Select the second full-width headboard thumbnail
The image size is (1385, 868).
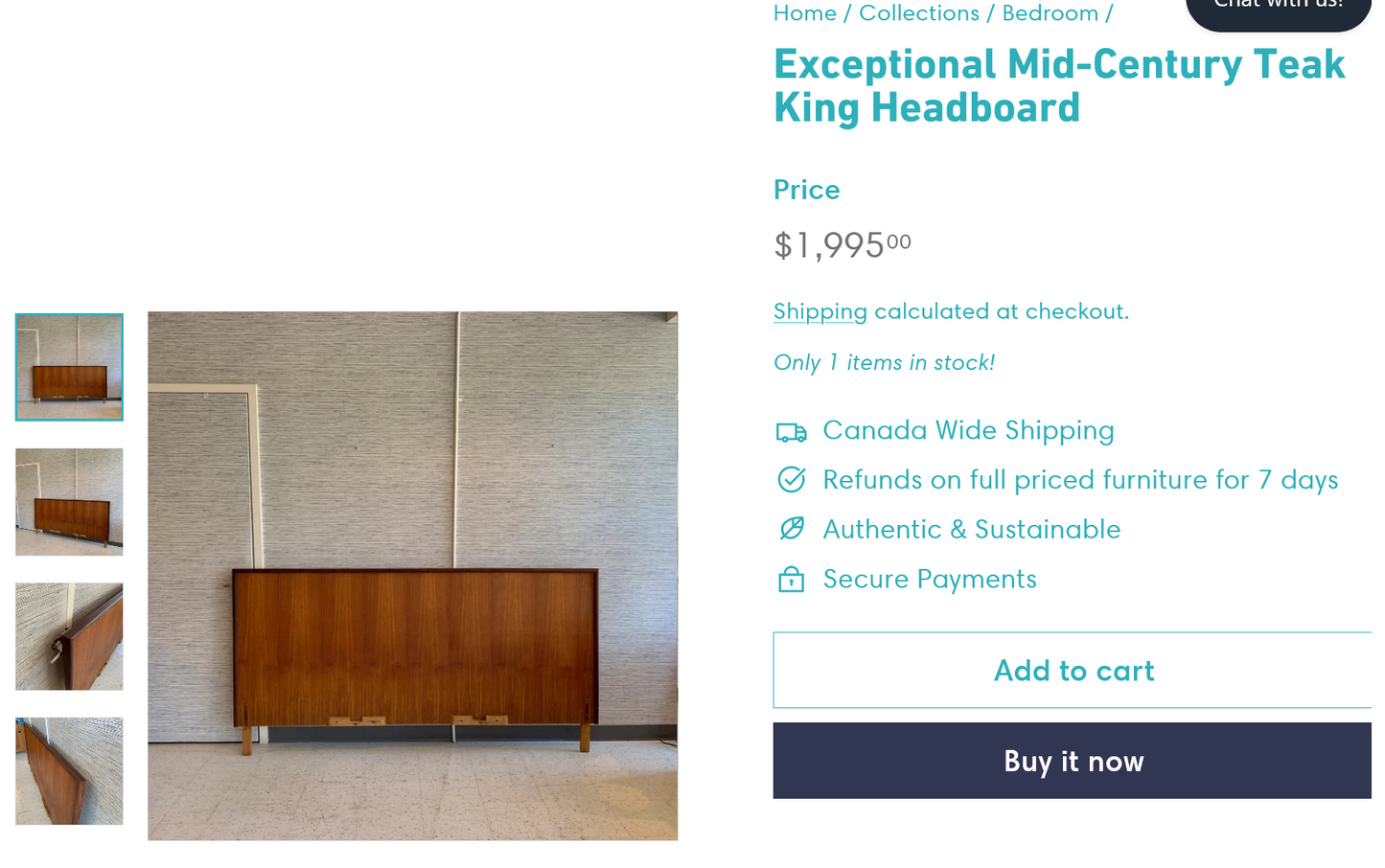(x=68, y=501)
